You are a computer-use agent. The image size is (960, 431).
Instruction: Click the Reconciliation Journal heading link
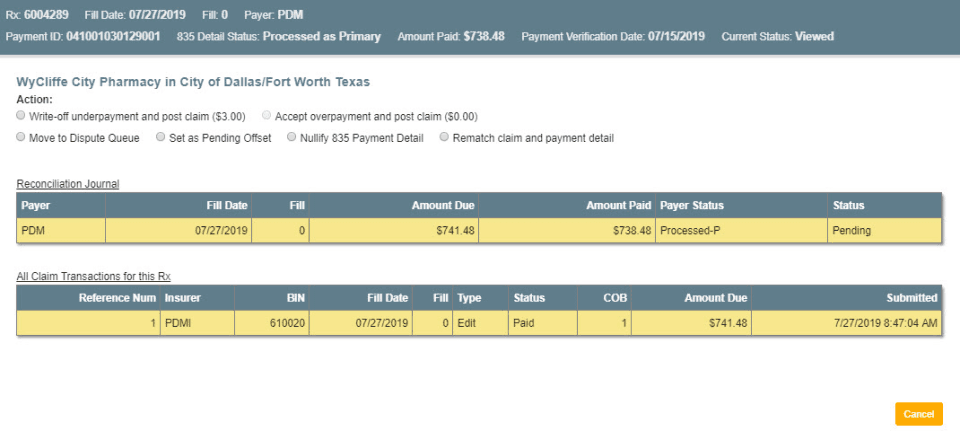[67, 184]
